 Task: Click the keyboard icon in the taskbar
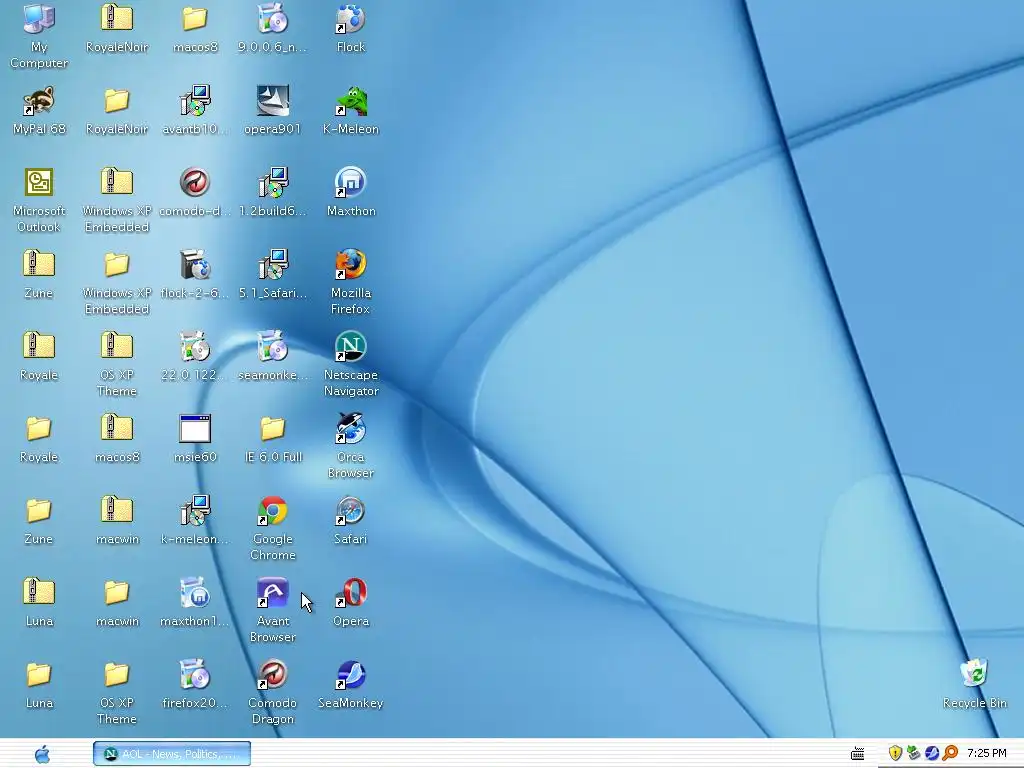tap(857, 754)
